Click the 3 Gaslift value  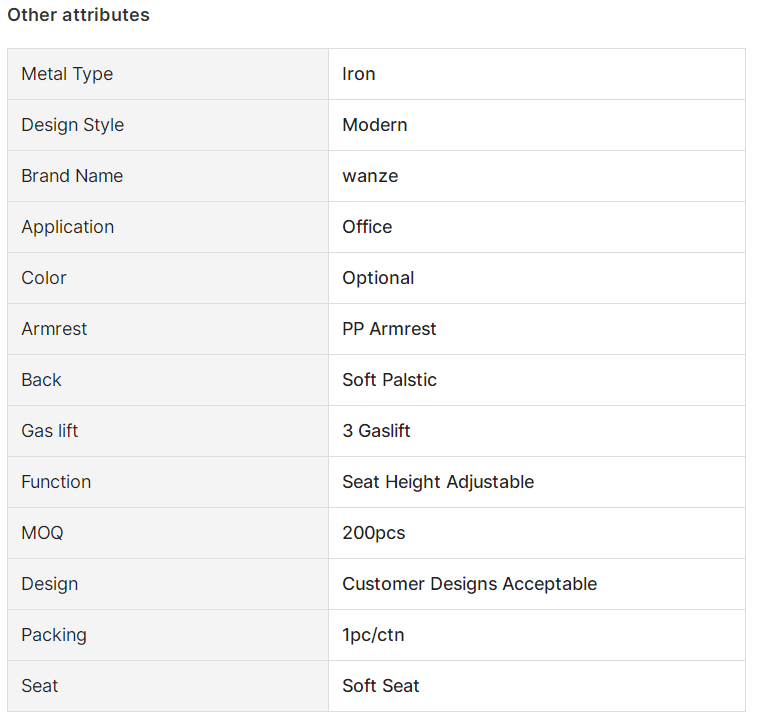click(376, 431)
